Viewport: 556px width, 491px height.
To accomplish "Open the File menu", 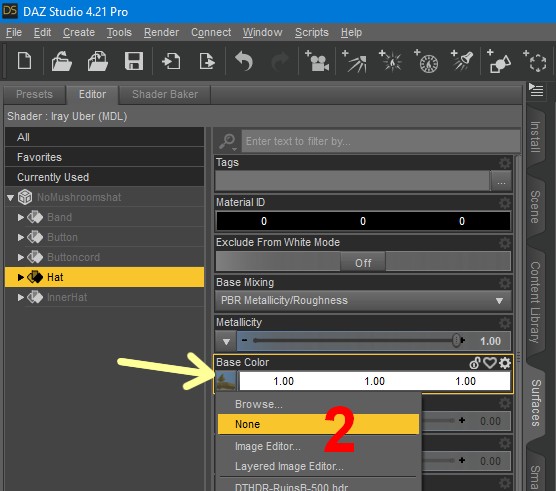I will coord(14,32).
